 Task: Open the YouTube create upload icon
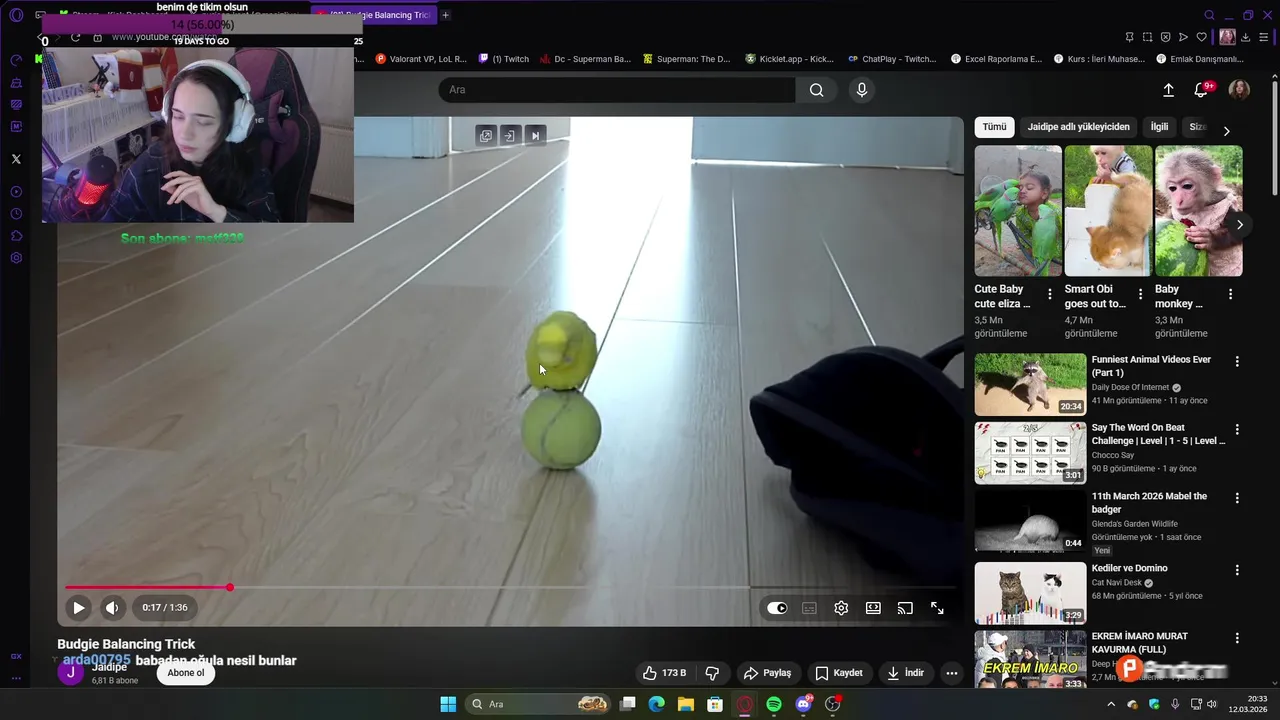tap(1168, 90)
